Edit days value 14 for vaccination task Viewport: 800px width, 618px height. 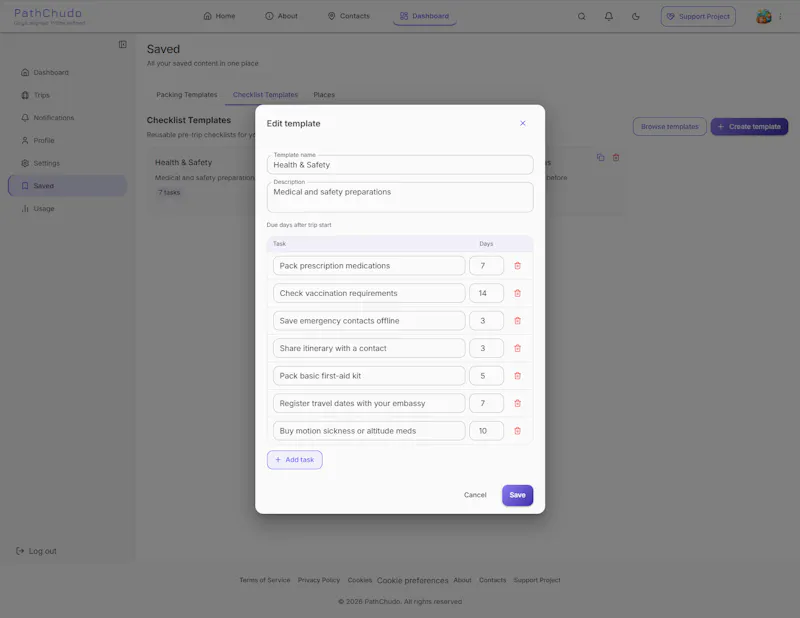point(486,293)
